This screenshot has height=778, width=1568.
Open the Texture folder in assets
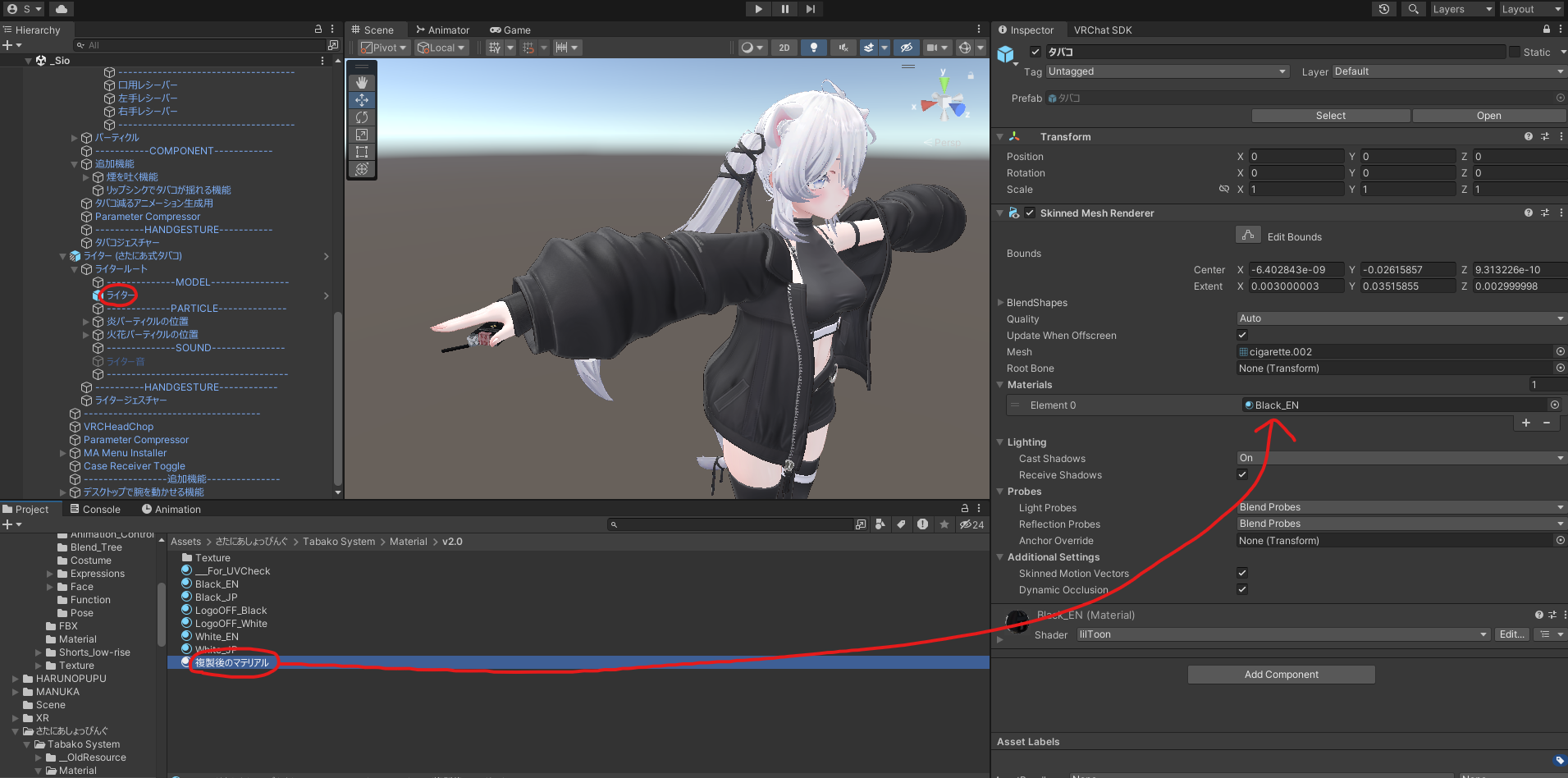213,558
